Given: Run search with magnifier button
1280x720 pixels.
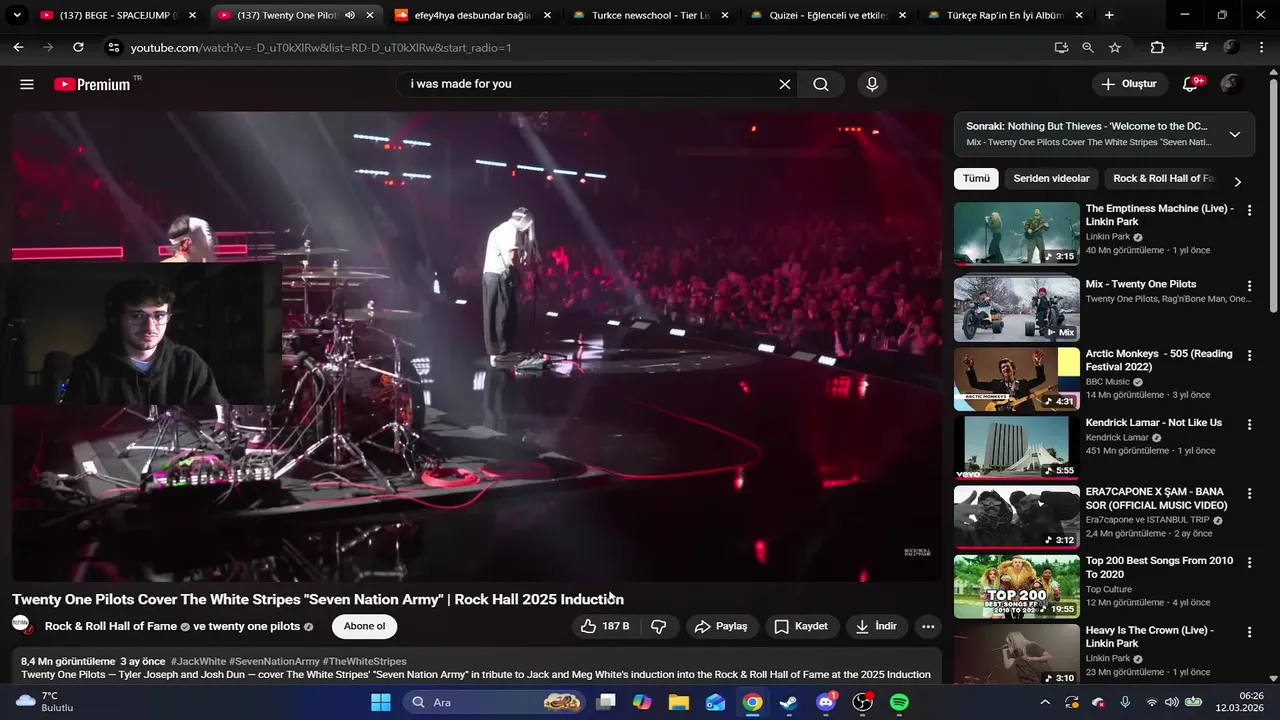Looking at the screenshot, I should tap(821, 84).
